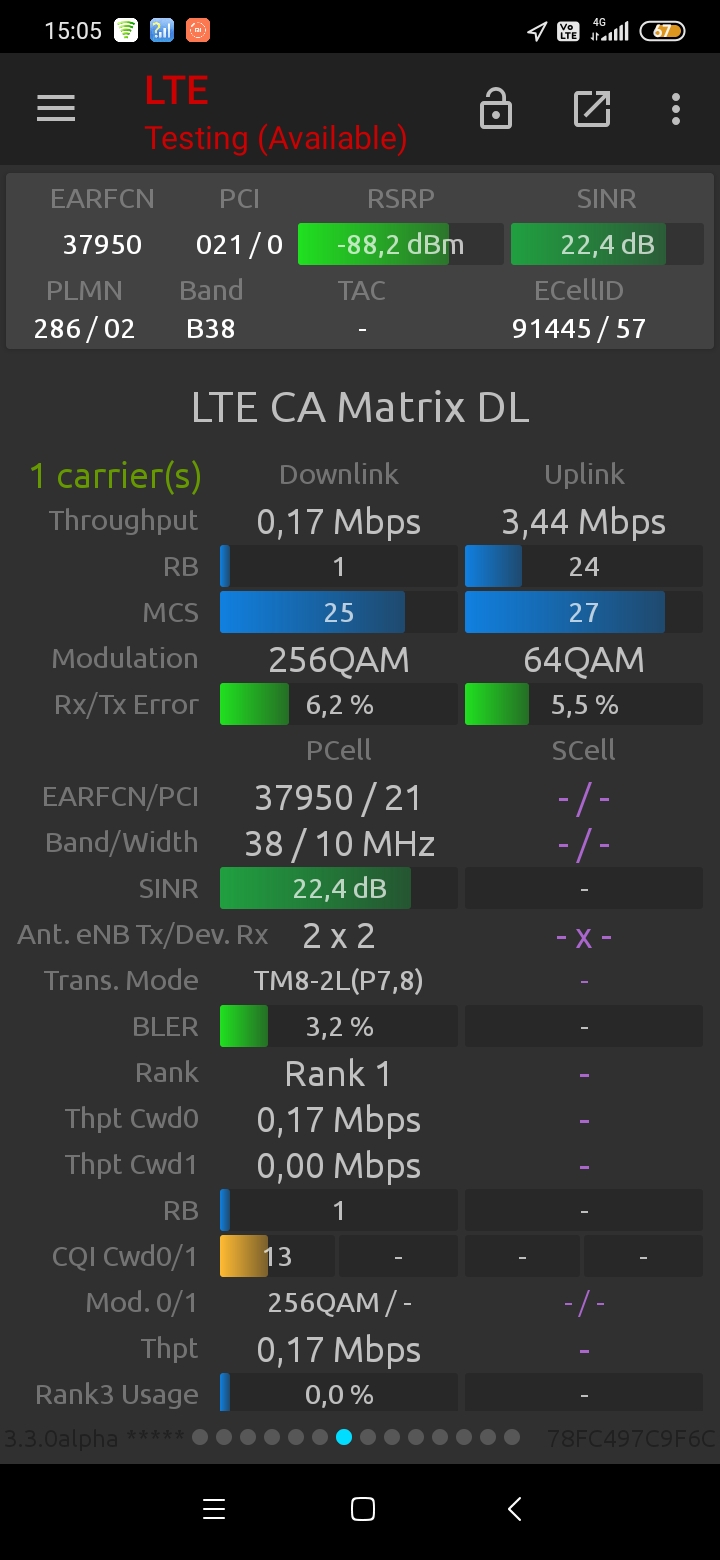Tap the top SINR 22,4 dB bar
720x1560 pixels.
[x=607, y=244]
